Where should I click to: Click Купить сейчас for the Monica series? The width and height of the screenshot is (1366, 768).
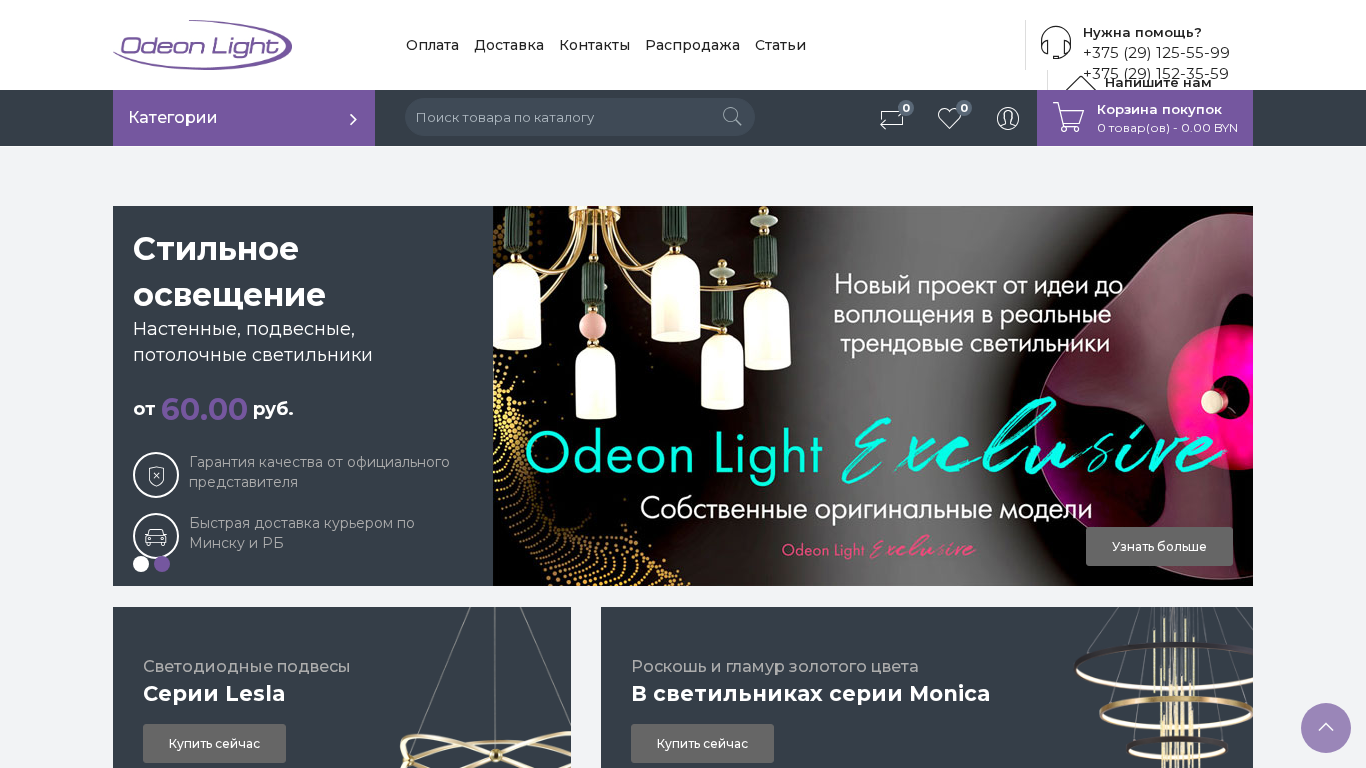point(702,744)
